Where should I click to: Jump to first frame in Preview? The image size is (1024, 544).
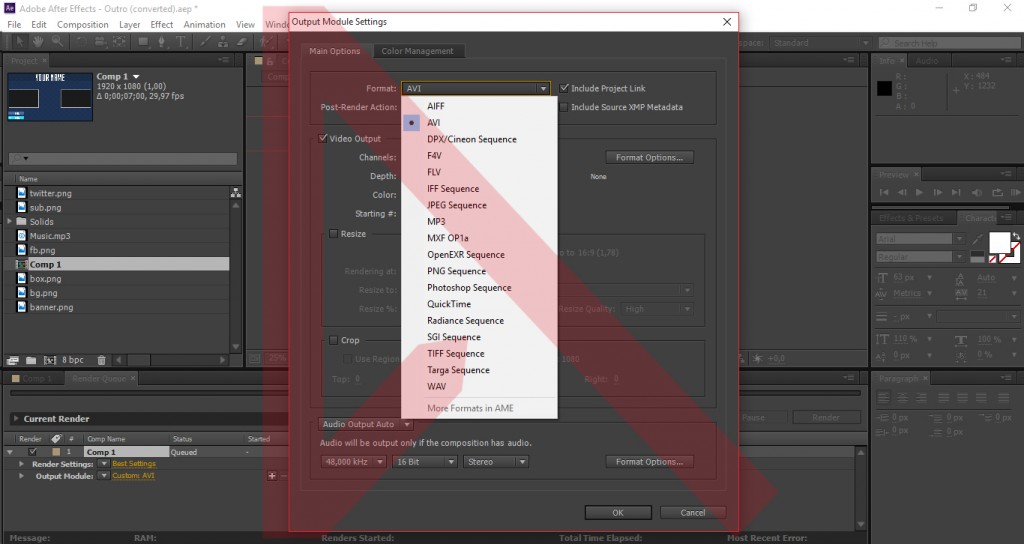(884, 193)
